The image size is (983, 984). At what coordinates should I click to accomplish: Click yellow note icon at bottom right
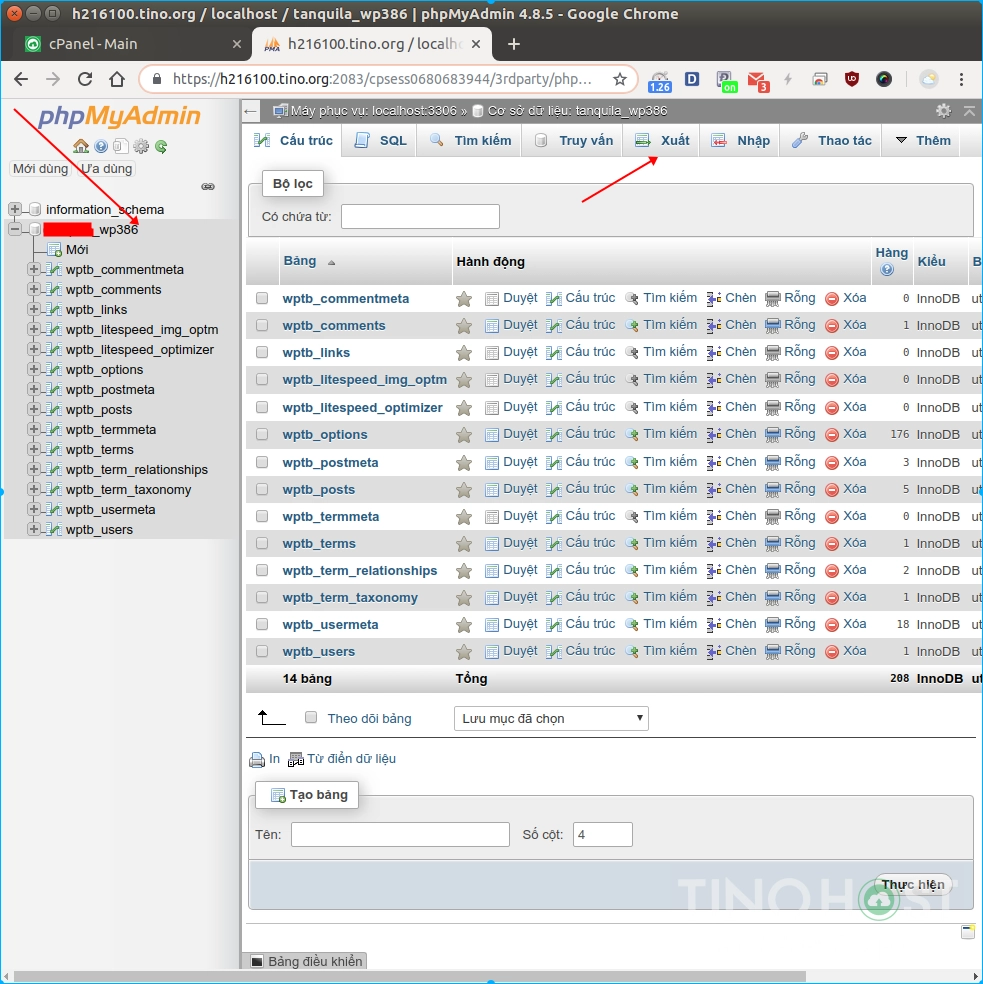tap(967, 931)
